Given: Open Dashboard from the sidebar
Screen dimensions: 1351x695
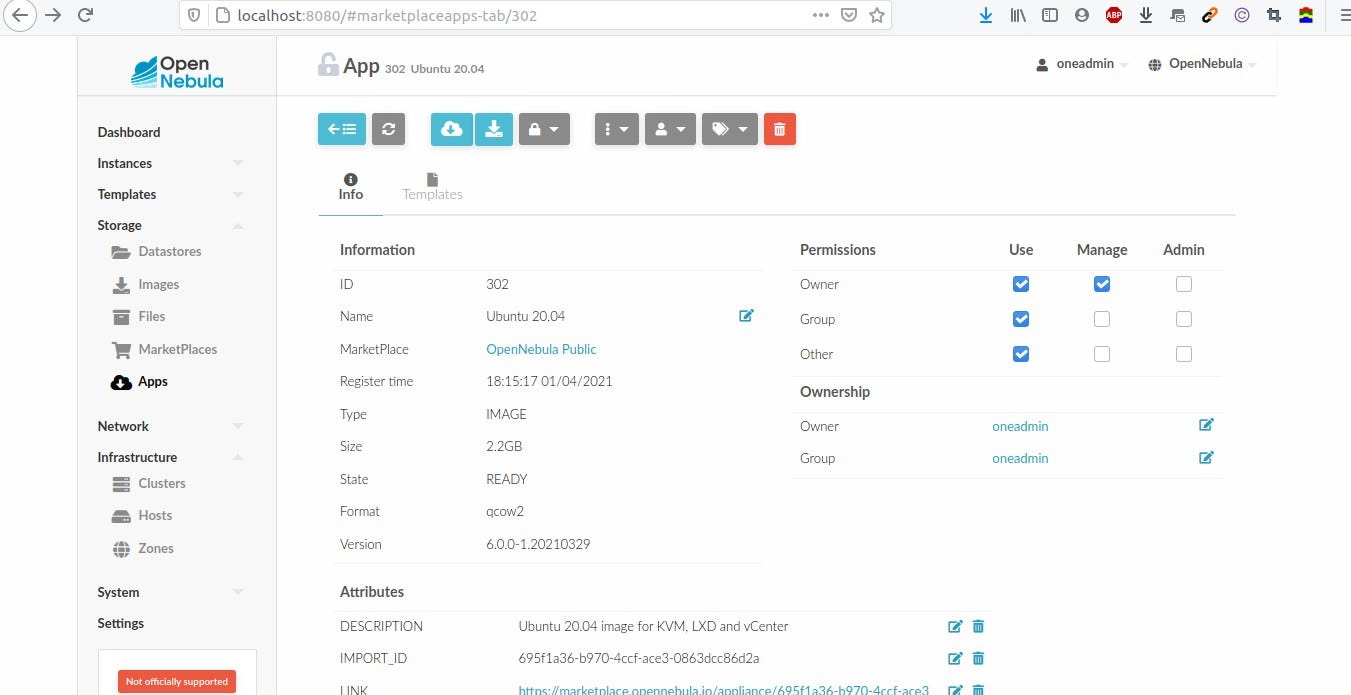Looking at the screenshot, I should tap(129, 132).
